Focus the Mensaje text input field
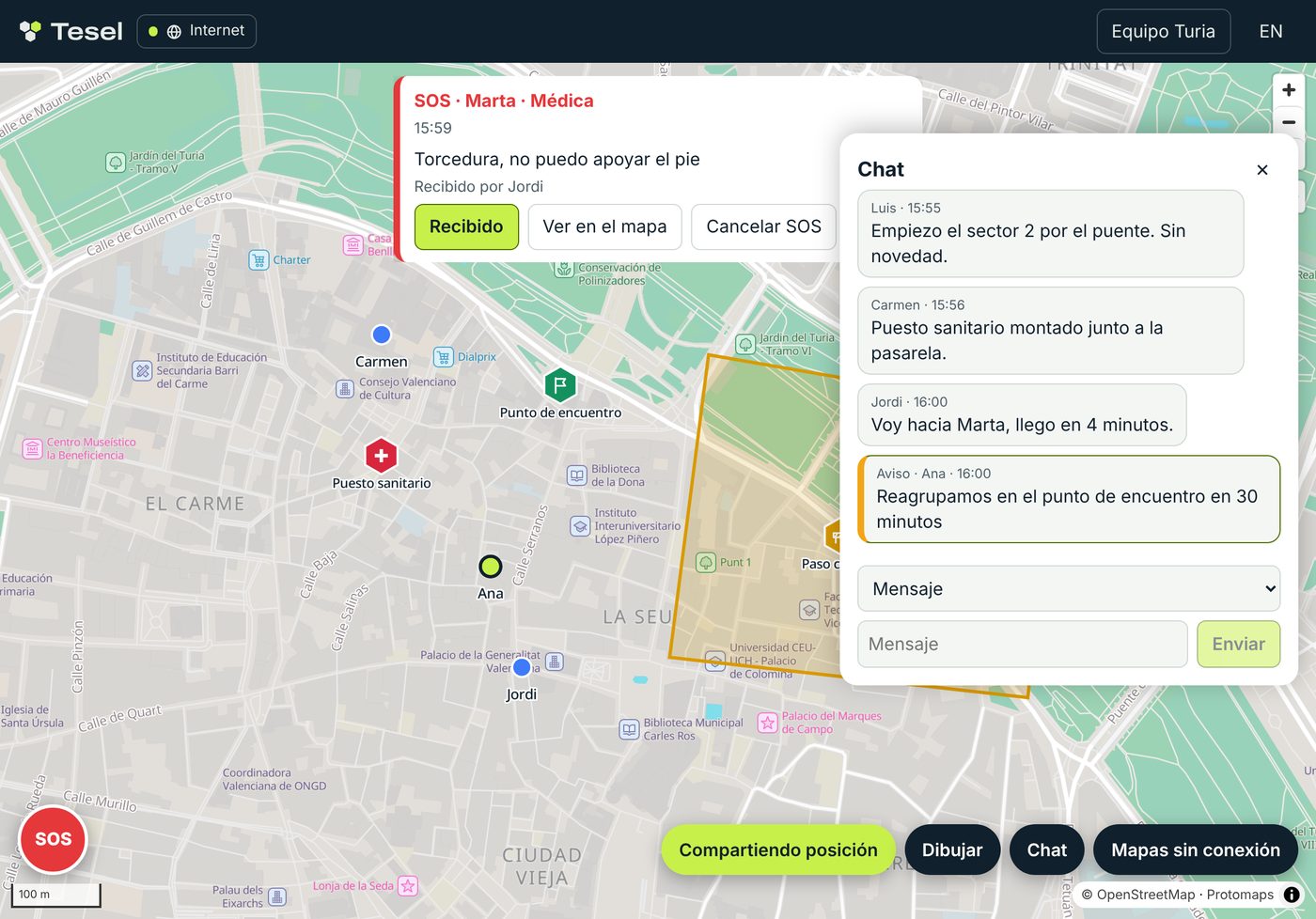The width and height of the screenshot is (1316, 919). pyautogui.click(x=1023, y=644)
